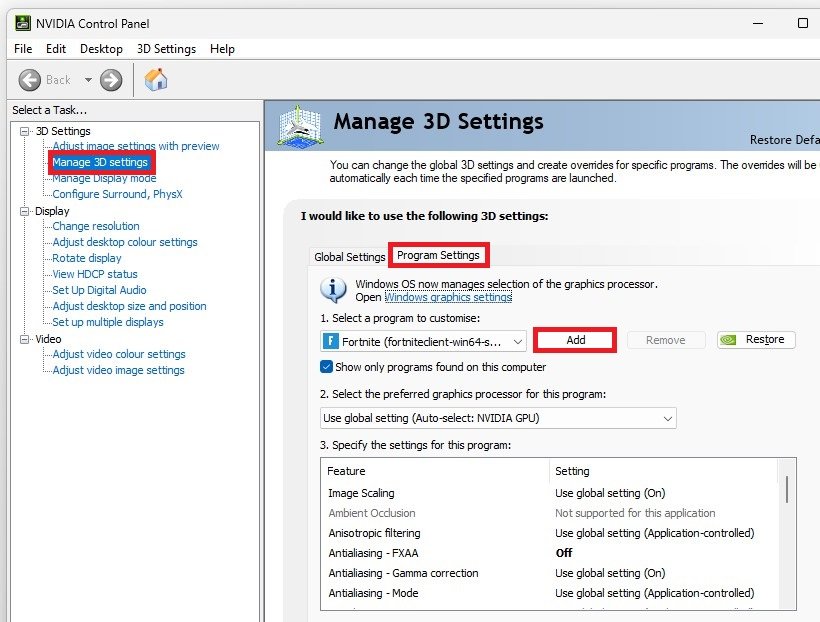
Task: Open the Help menu
Action: point(222,49)
